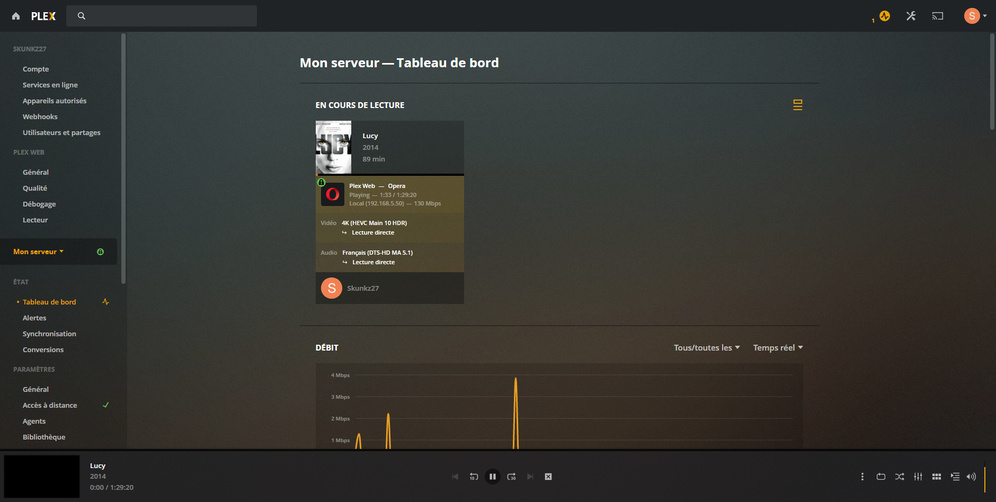
Task: Click the green secure-connection lock badge
Action: [321, 182]
